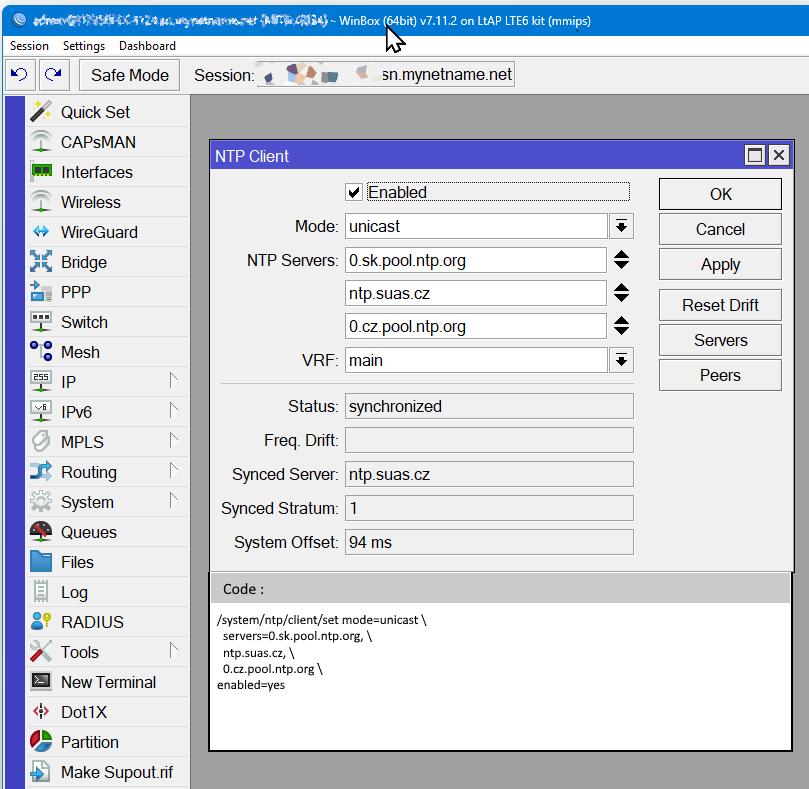Open Mesh nodes icon
Image resolution: width=809 pixels, height=789 pixels.
(x=41, y=351)
